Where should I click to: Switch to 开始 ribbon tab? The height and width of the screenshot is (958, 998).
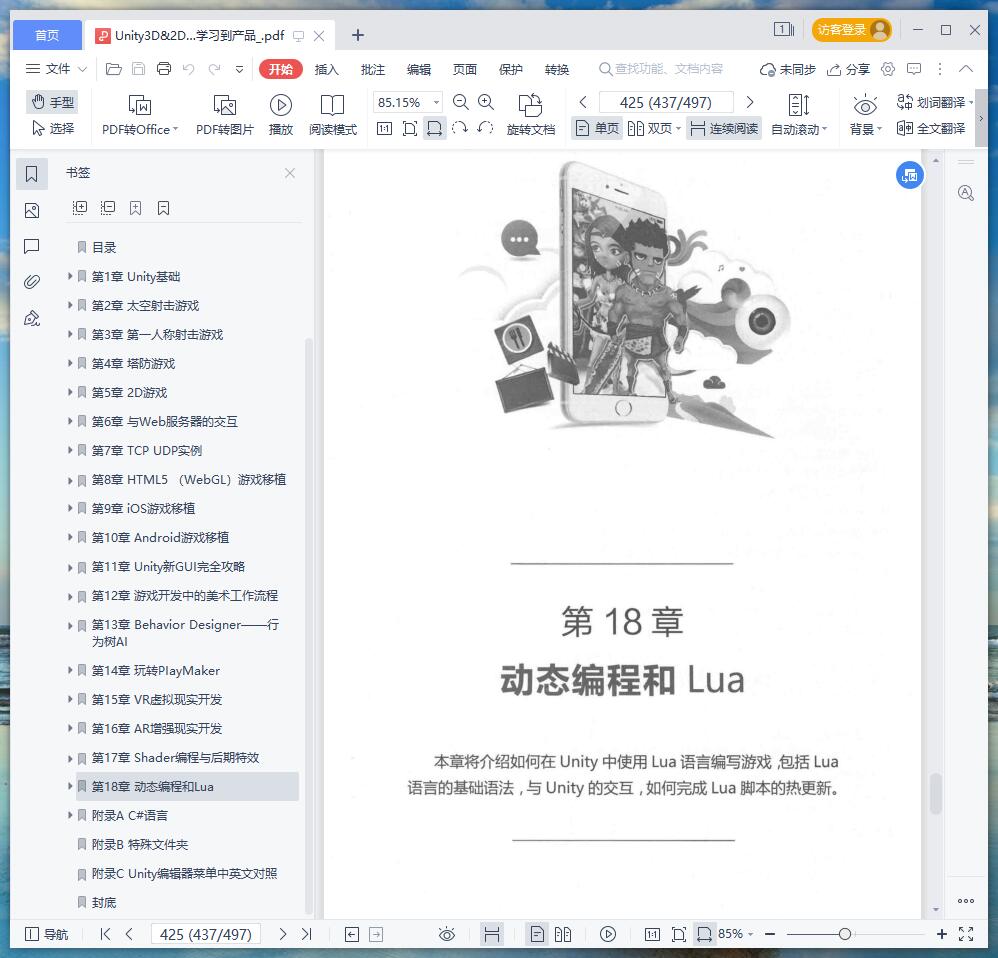click(281, 69)
